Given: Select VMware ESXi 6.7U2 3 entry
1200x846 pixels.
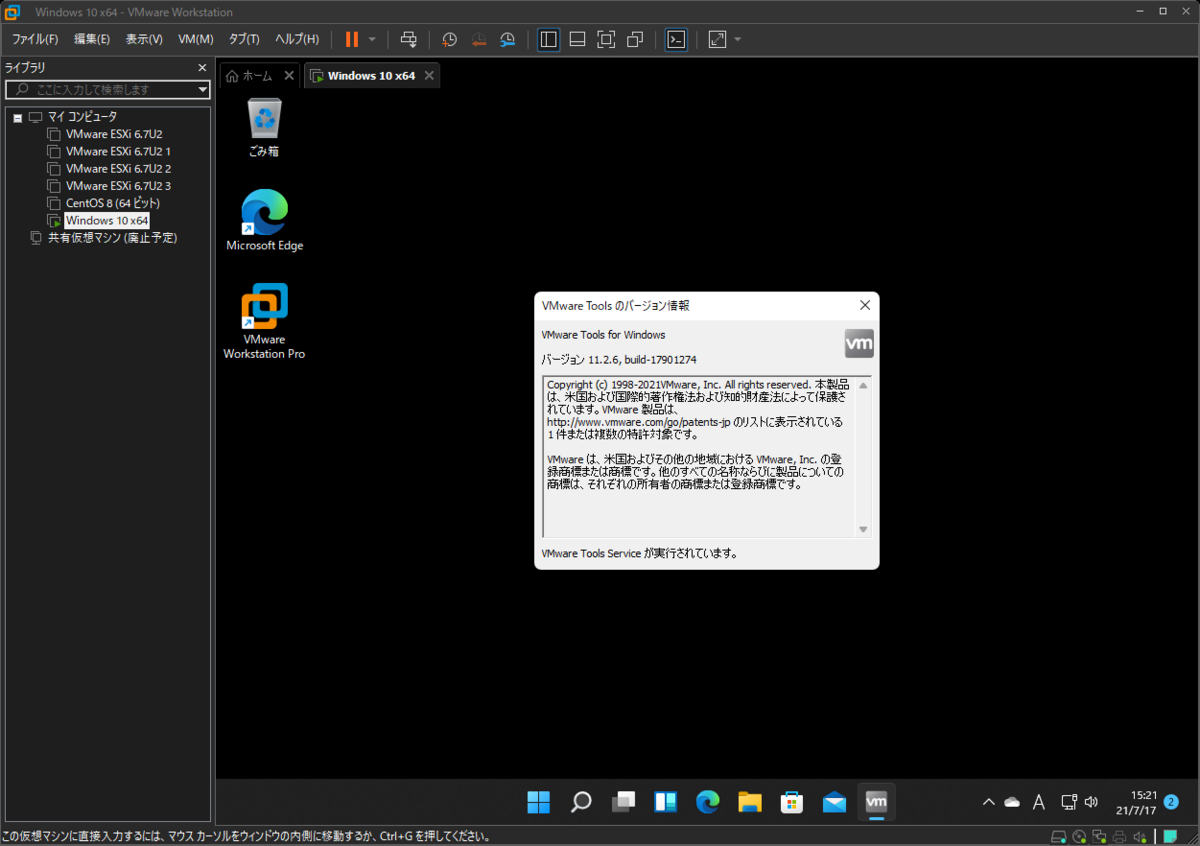Looking at the screenshot, I should pos(118,186).
